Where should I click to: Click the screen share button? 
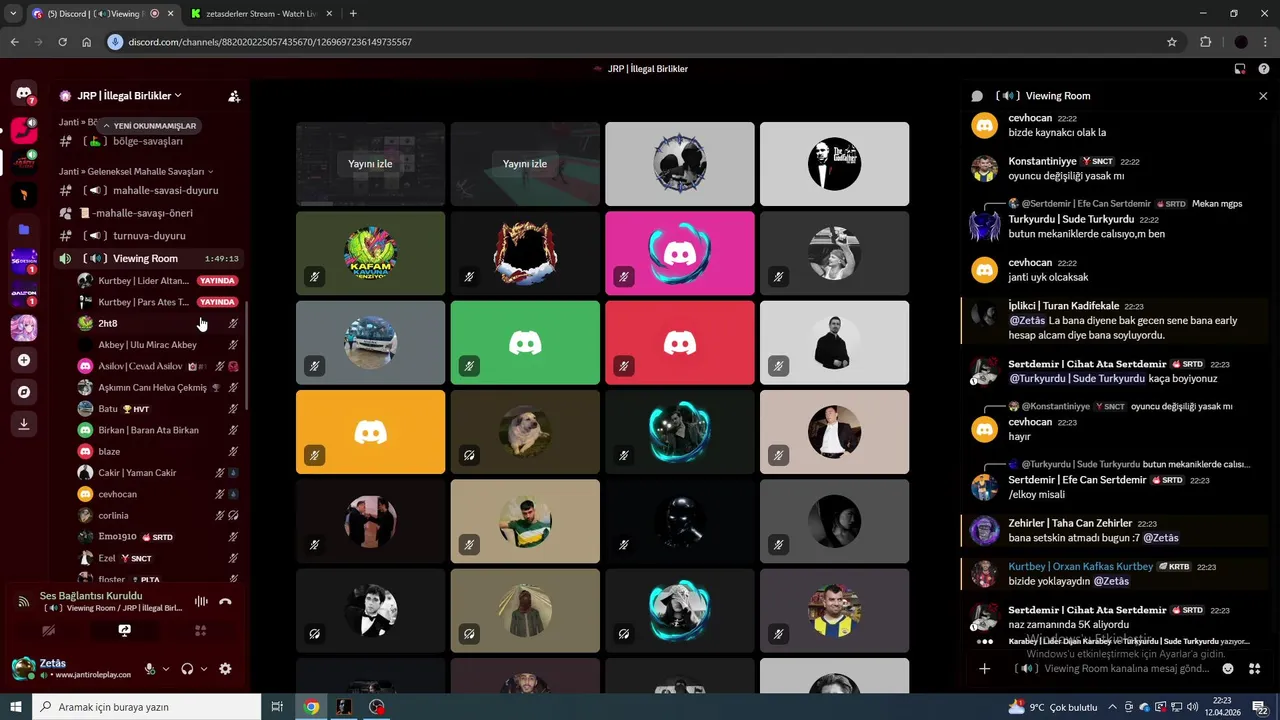[x=124, y=631]
